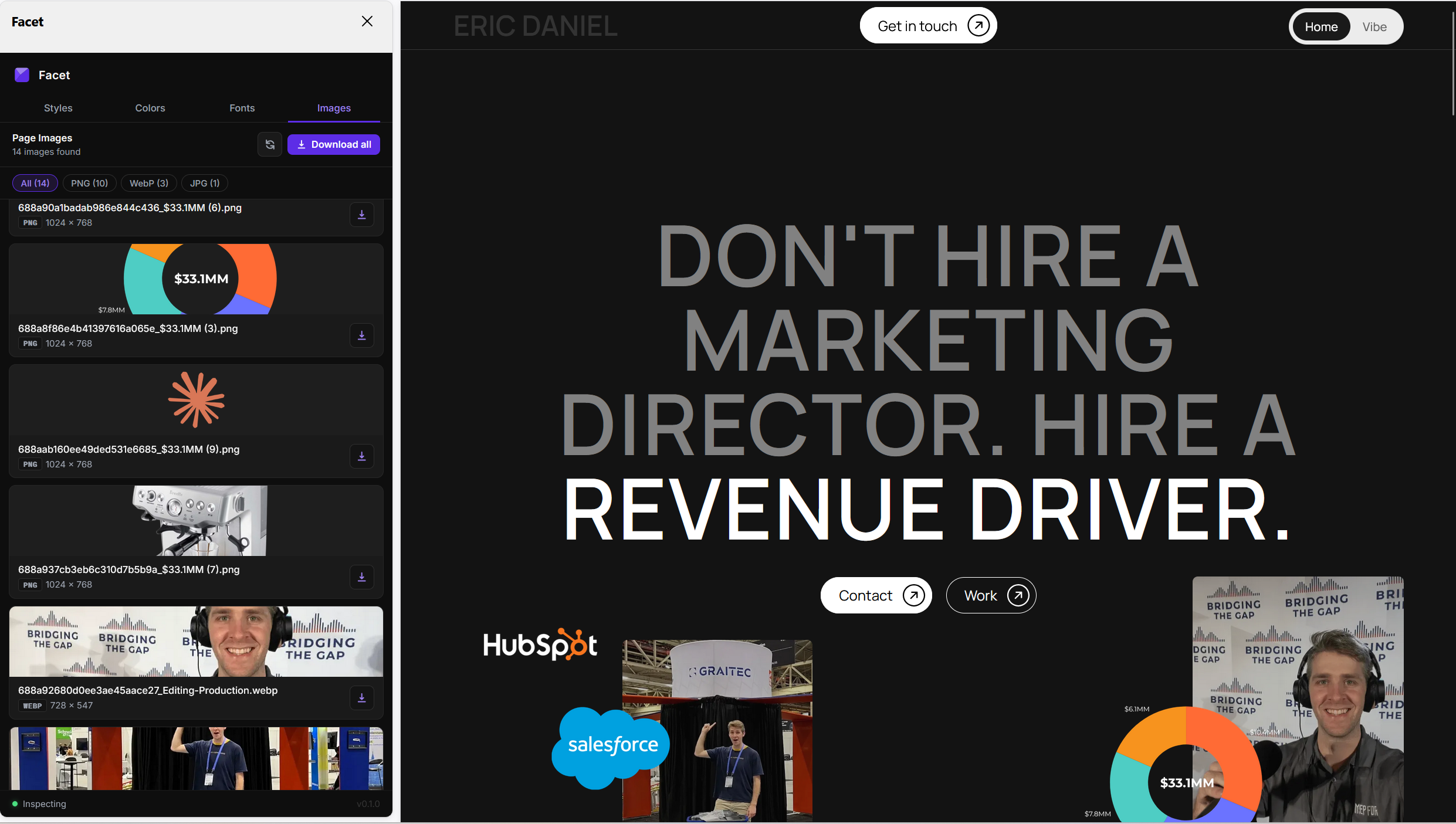Filter images by PNG (10)
Image resolution: width=1456 pixels, height=824 pixels.
click(89, 184)
